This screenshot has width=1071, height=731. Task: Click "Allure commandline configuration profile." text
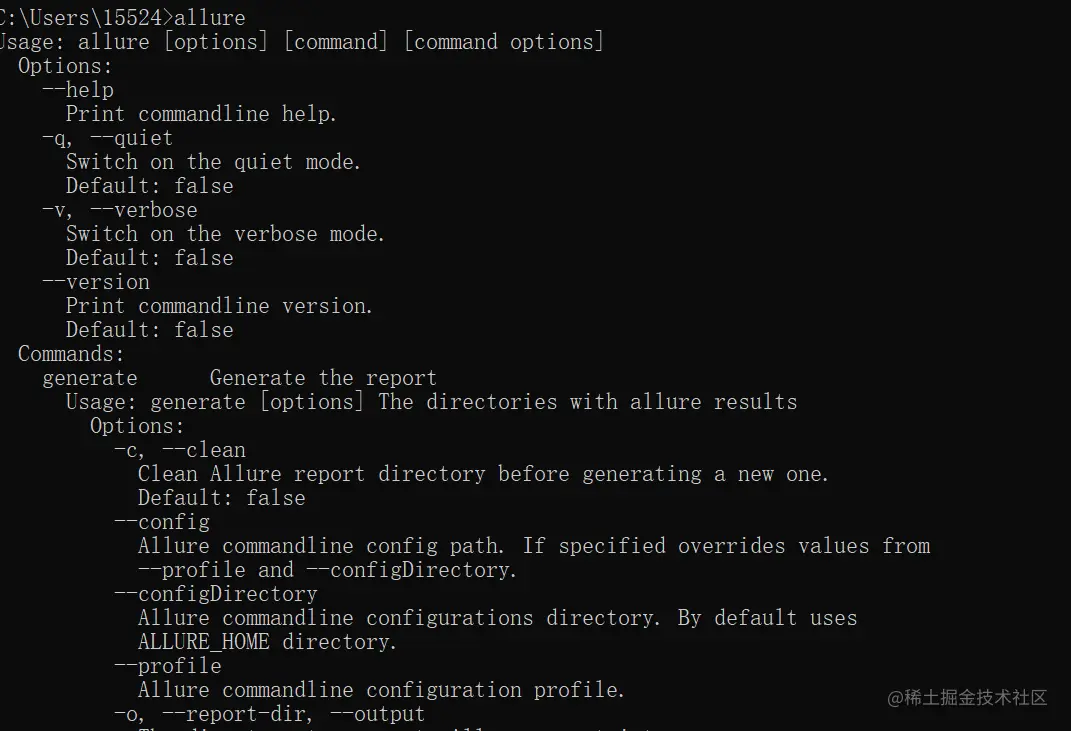click(x=381, y=690)
